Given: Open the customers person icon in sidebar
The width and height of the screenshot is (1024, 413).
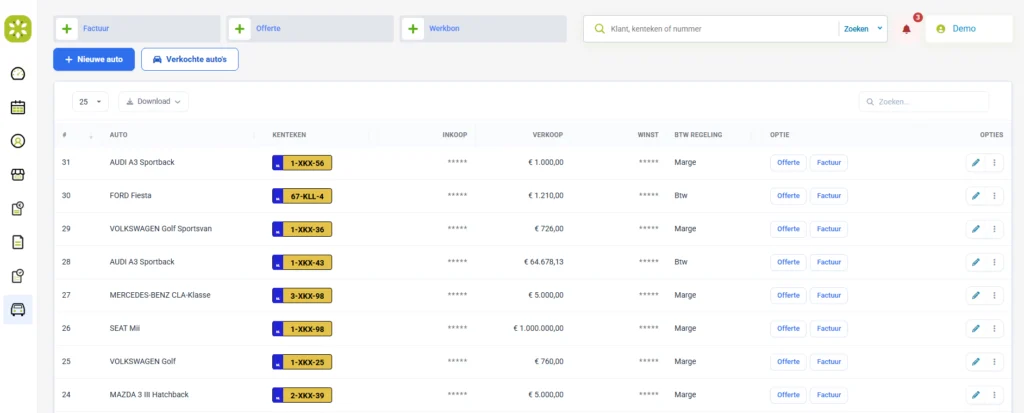Looking at the screenshot, I should pos(18,140).
